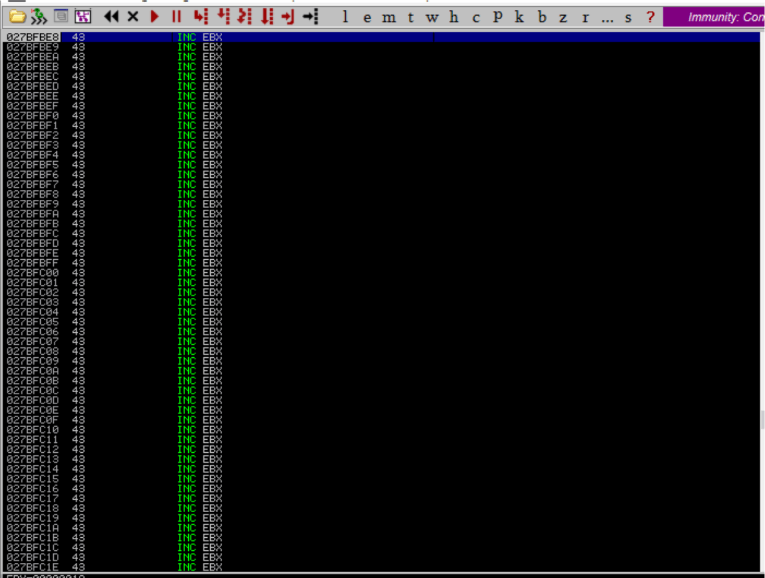Image resolution: width=765 pixels, height=578 pixels.
Task: Select disassembly row 027BFC13
Action: tap(382, 459)
